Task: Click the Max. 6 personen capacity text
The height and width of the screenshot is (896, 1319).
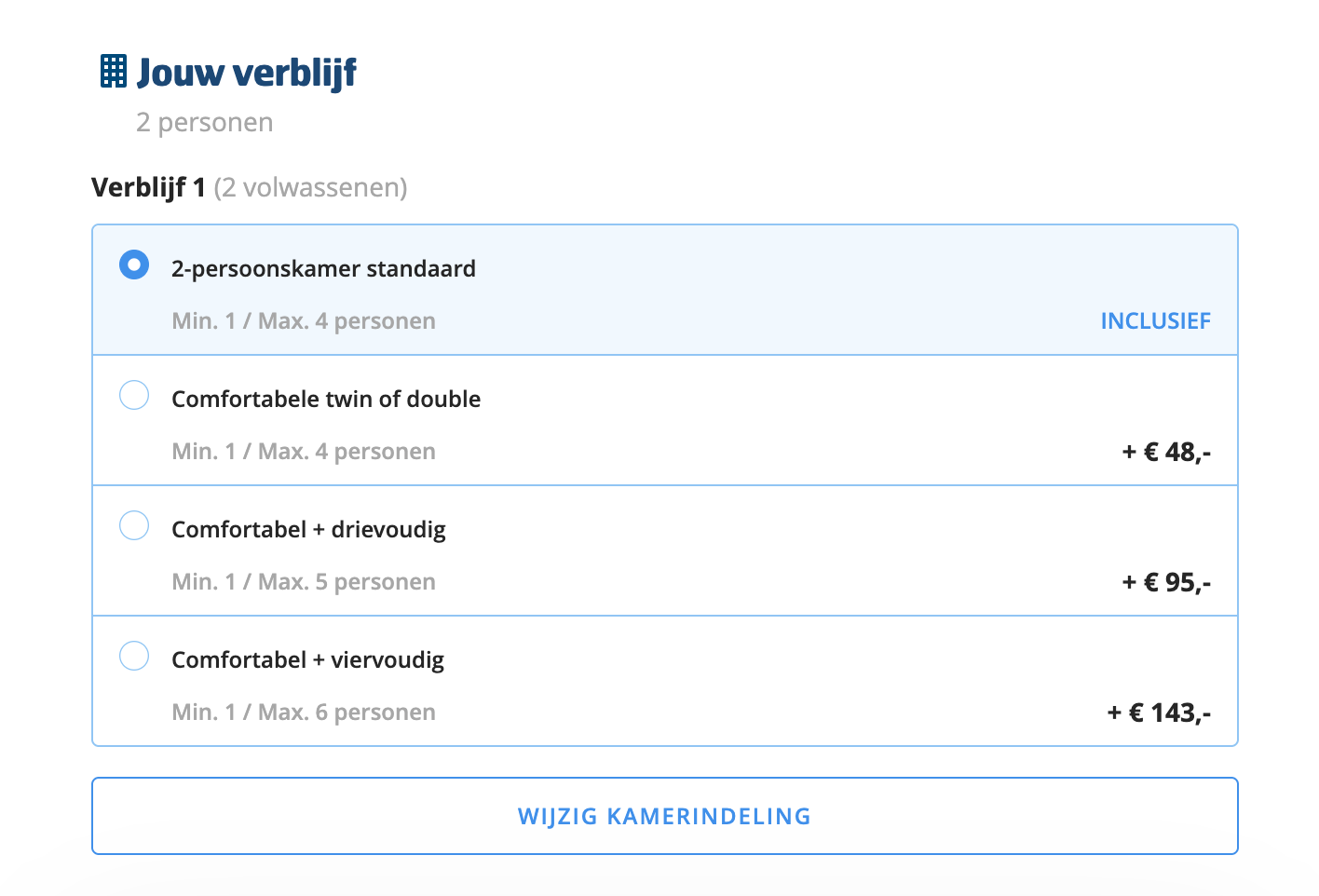Action: click(347, 713)
